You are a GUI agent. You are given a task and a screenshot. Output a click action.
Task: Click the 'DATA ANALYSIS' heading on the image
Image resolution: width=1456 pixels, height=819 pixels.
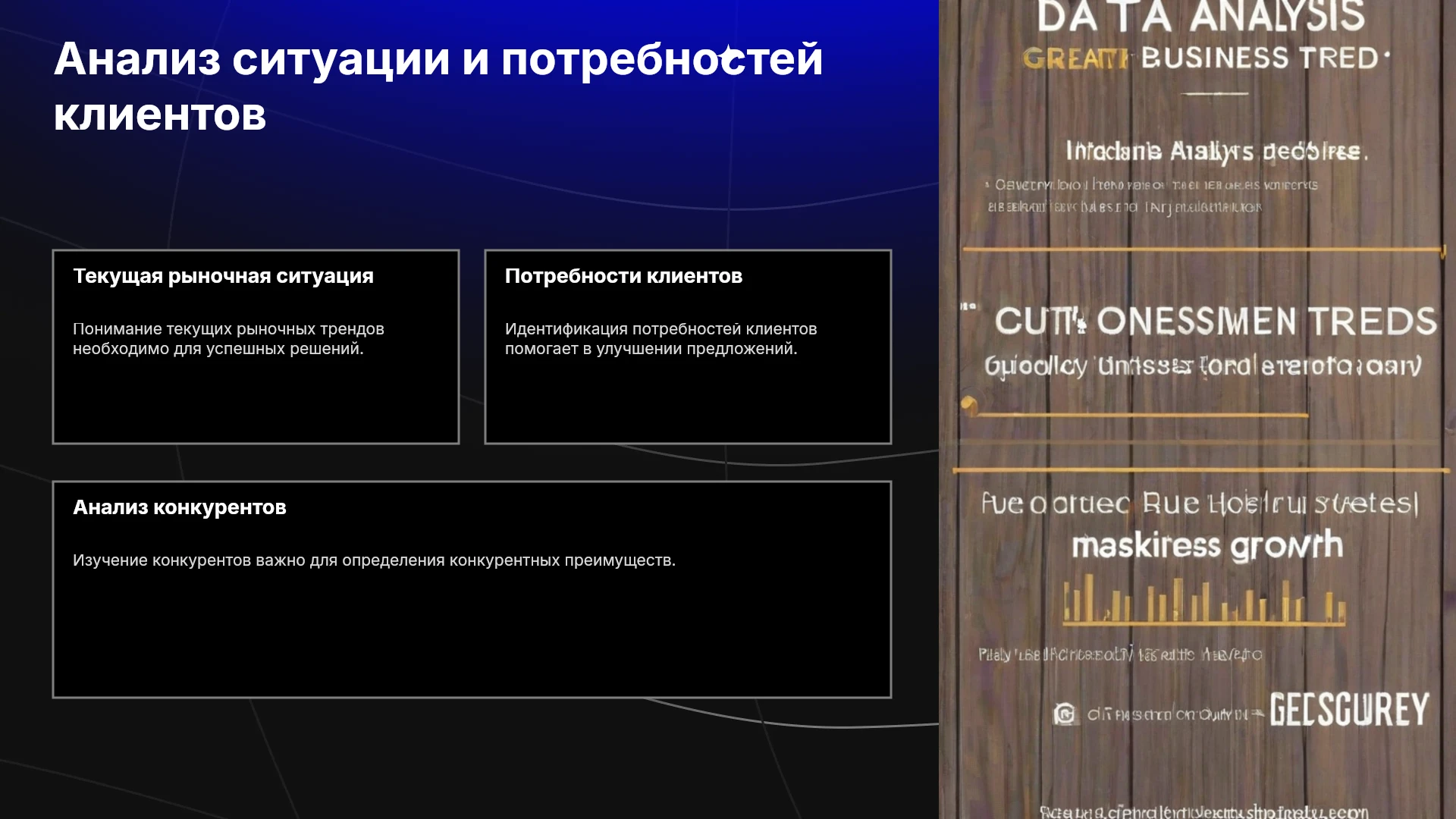coord(1200,16)
